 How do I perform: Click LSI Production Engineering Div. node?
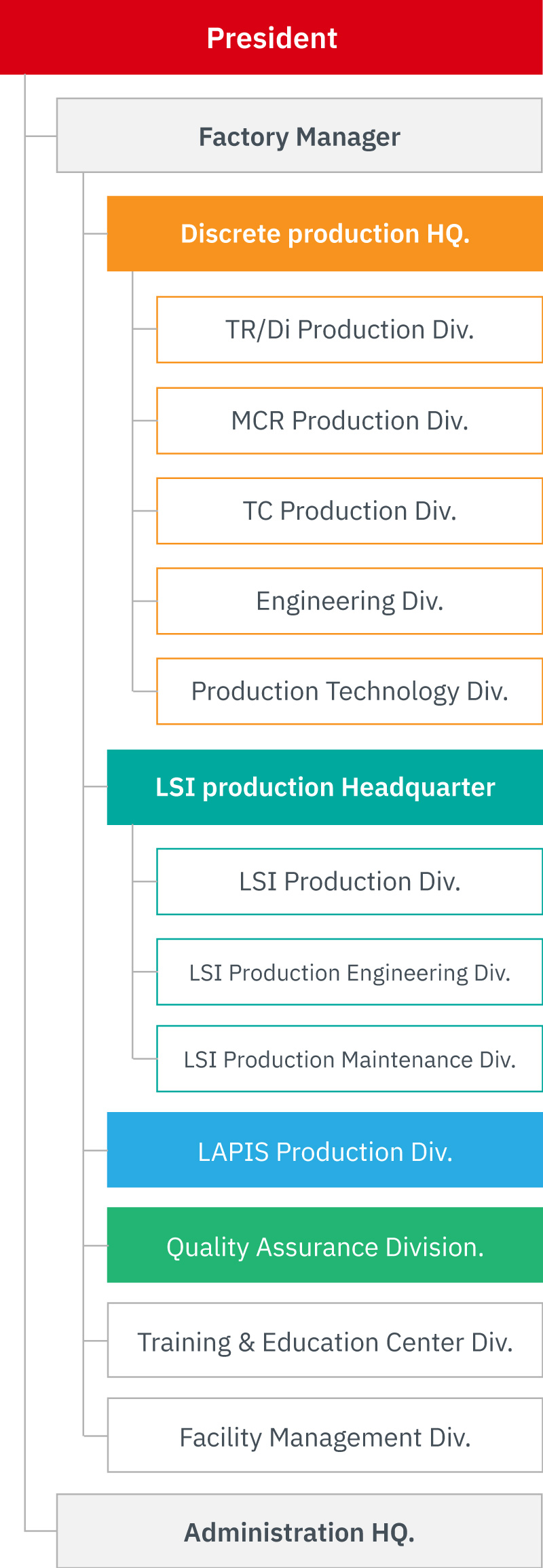point(350,972)
